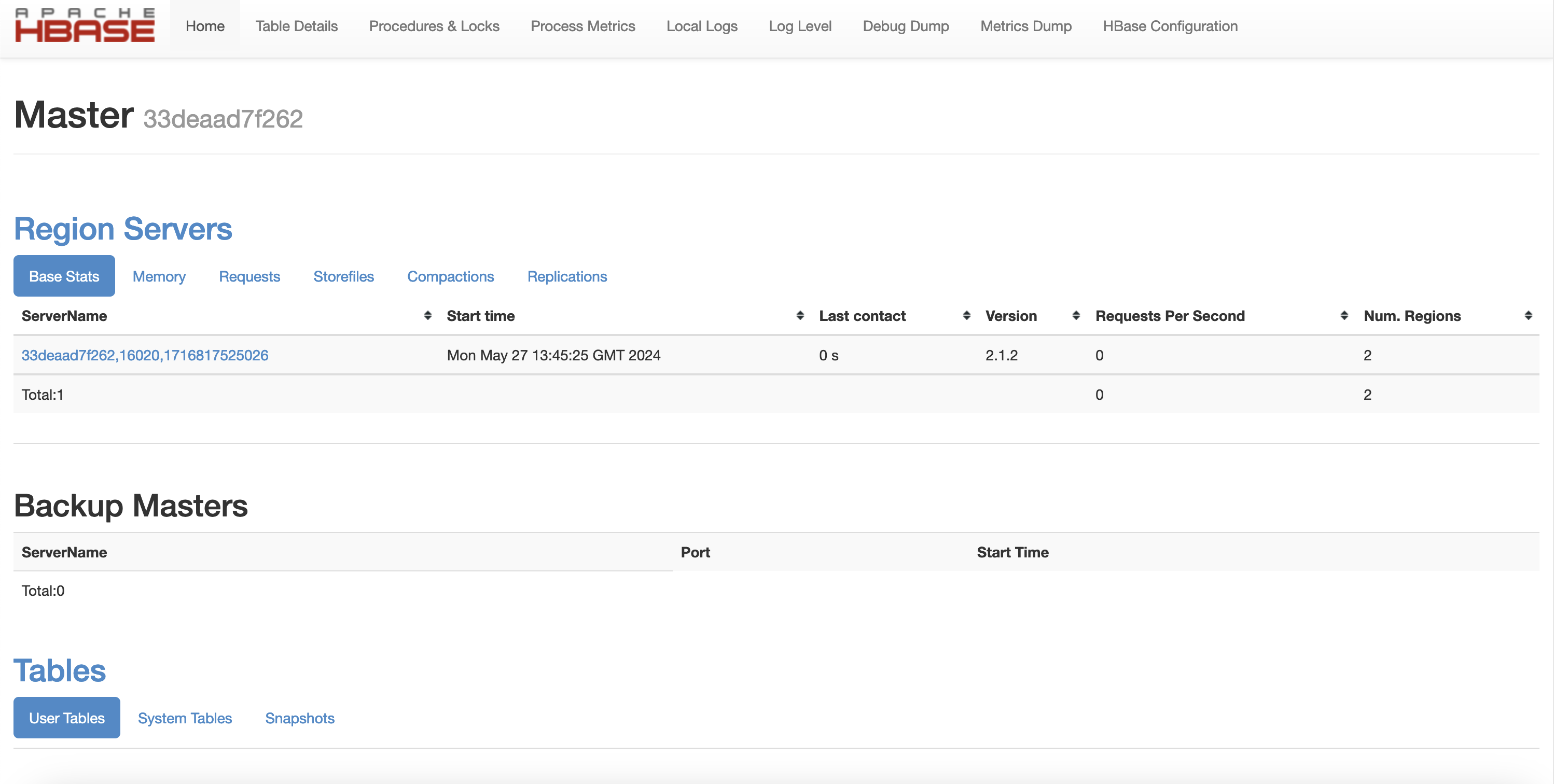The width and height of the screenshot is (1554, 784).
Task: Open the Table Details menu item
Action: tap(296, 26)
